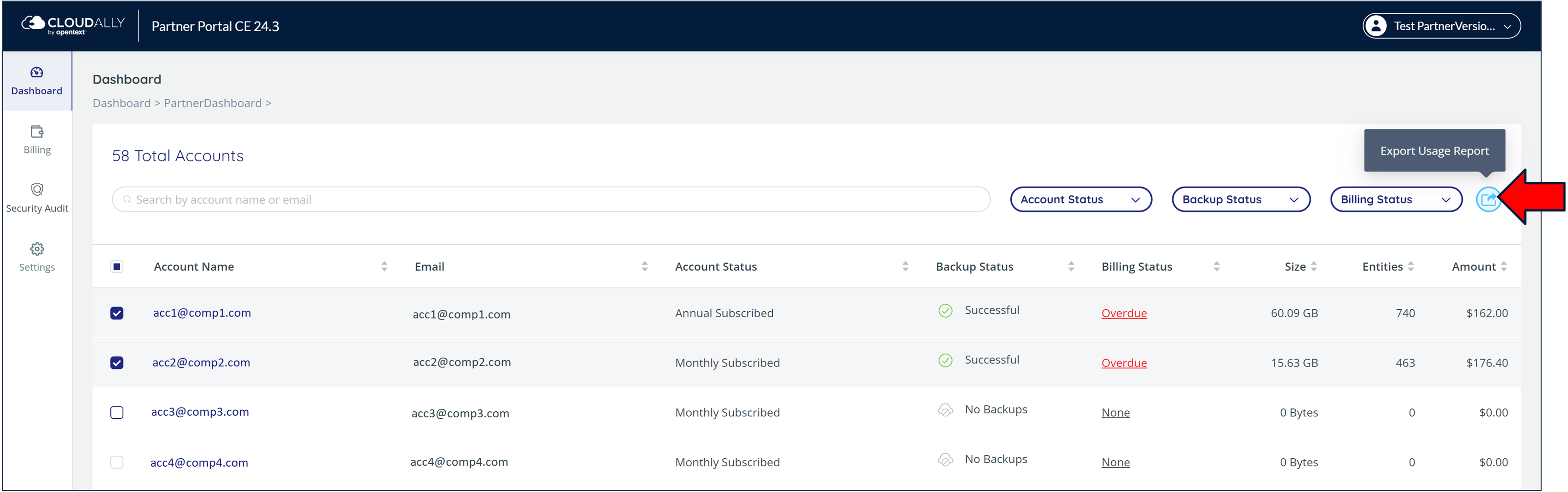Uncheck the acc1@comp1.com row checkbox

click(117, 313)
